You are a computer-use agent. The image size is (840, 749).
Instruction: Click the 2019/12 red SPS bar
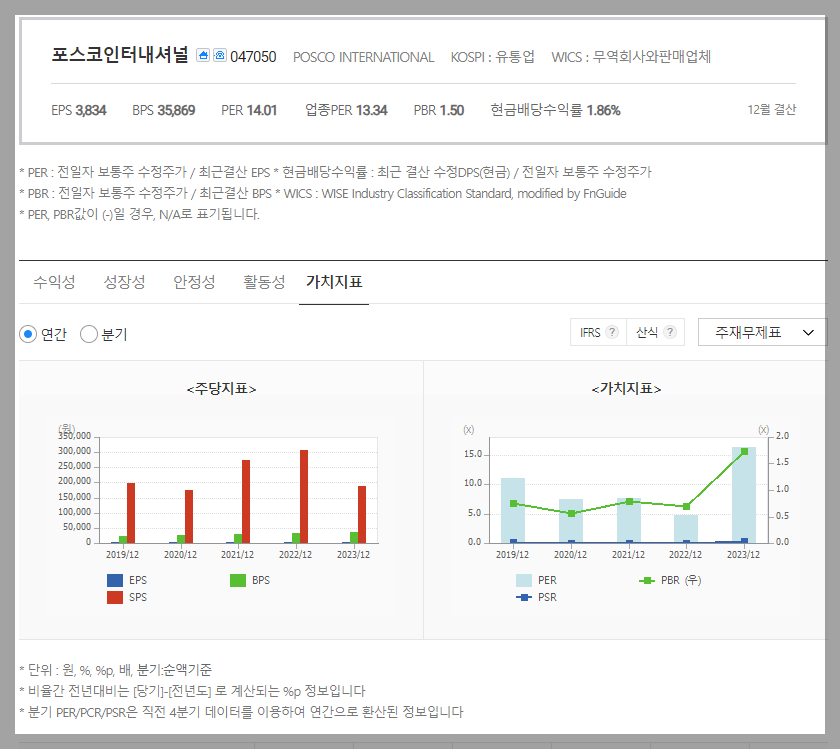[131, 513]
